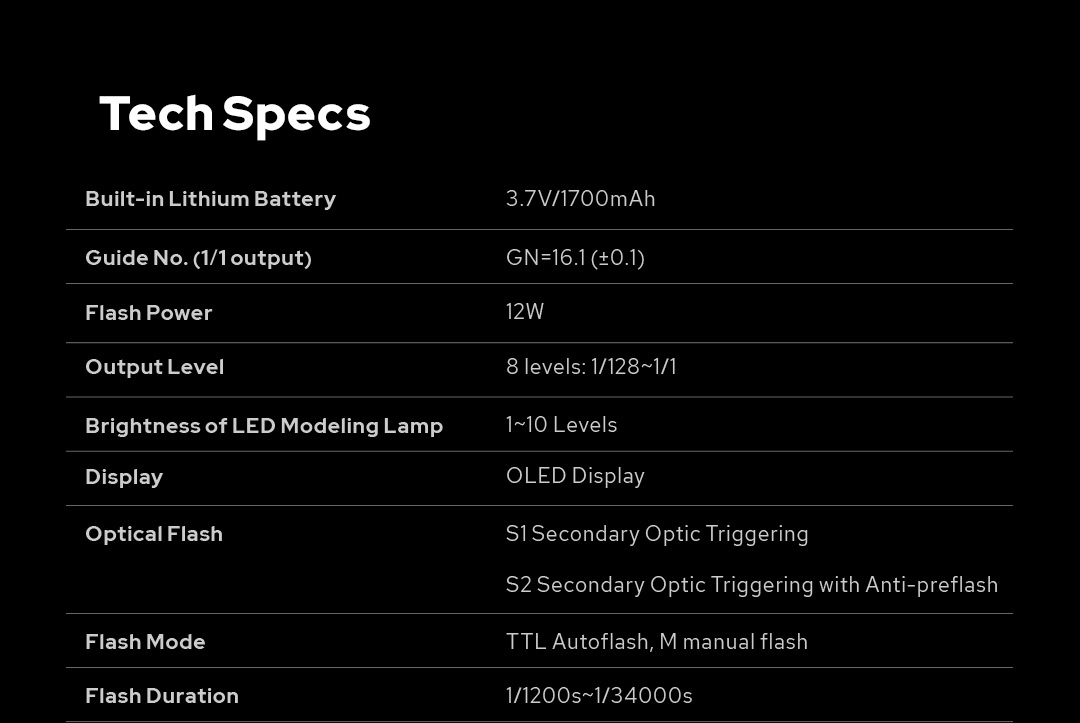
Task: Click the GN=16.1 (±0.1) value
Action: pos(575,258)
